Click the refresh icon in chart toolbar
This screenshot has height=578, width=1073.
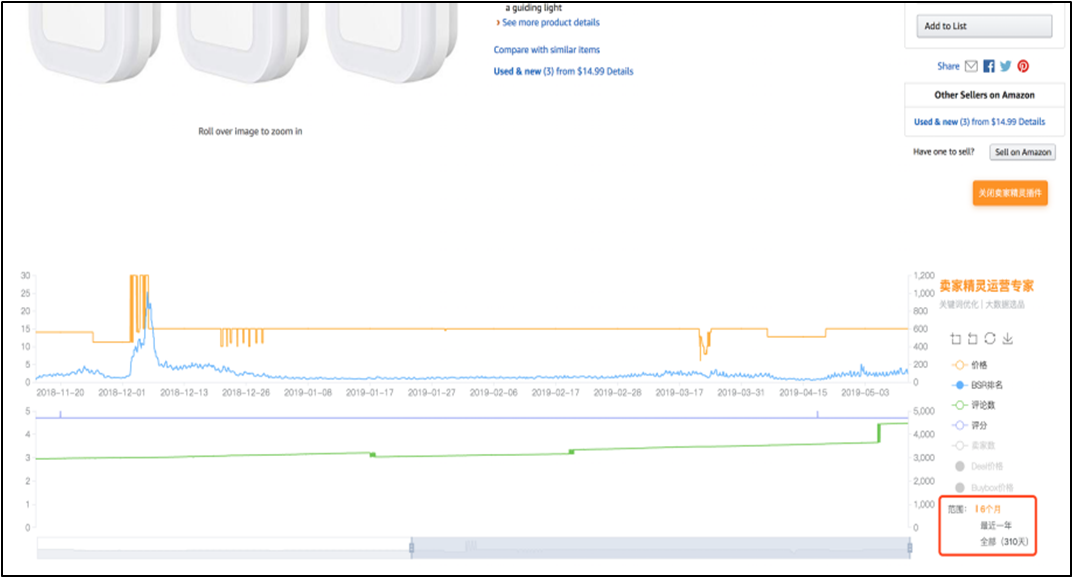(x=990, y=339)
